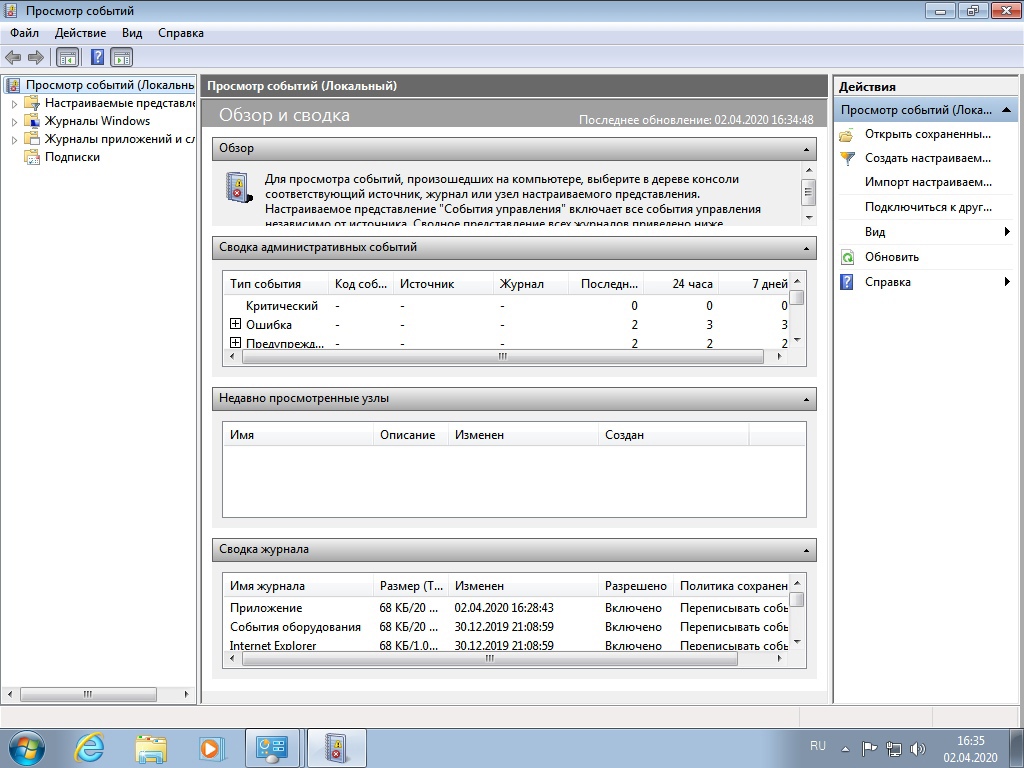Click the show/hide console tree toolbar icon
The image size is (1024, 768).
68,58
